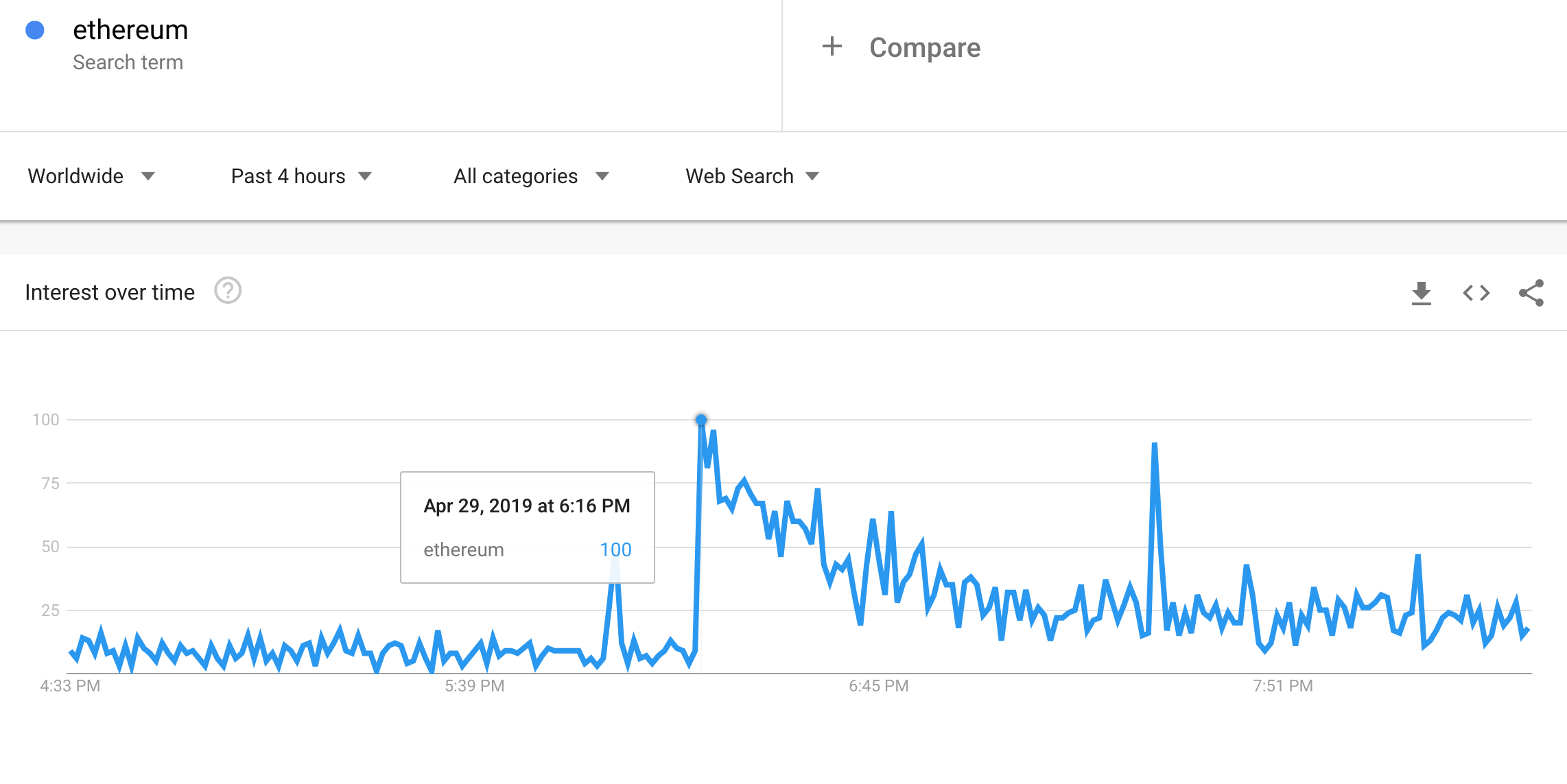Image resolution: width=1567 pixels, height=784 pixels.
Task: Click the Search term subtitle
Action: coord(128,62)
